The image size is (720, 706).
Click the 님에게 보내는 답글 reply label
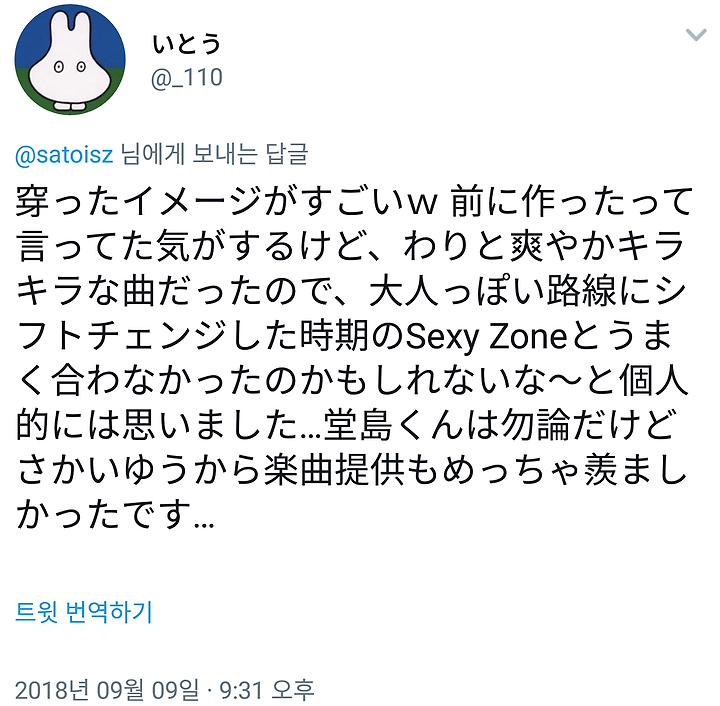coord(214,155)
